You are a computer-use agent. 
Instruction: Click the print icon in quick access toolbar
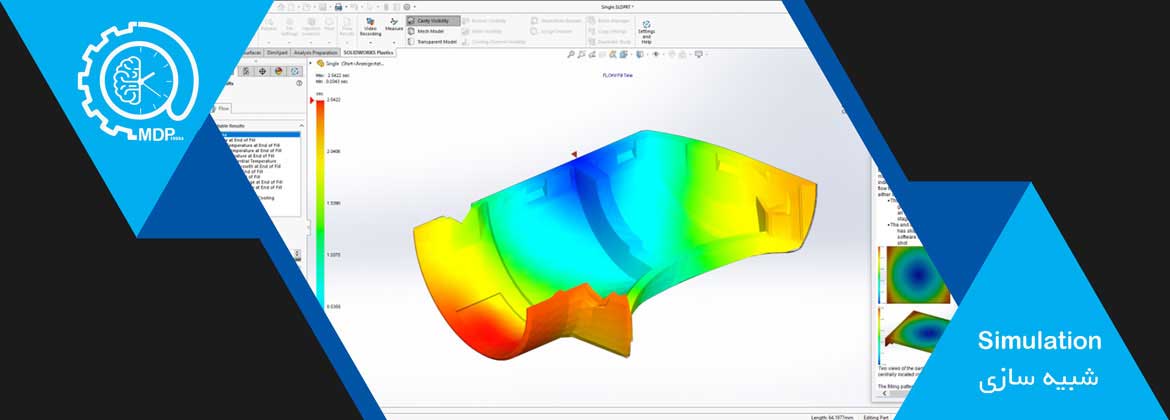(x=339, y=7)
